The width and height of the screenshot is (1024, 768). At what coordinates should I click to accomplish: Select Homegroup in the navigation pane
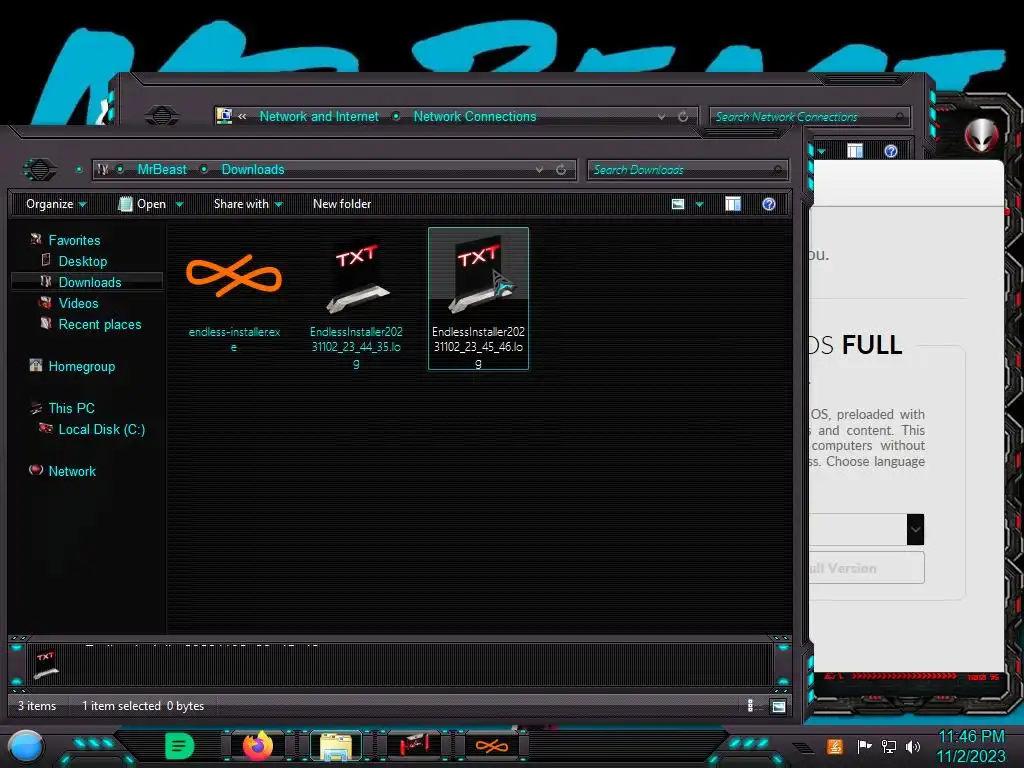pos(82,366)
